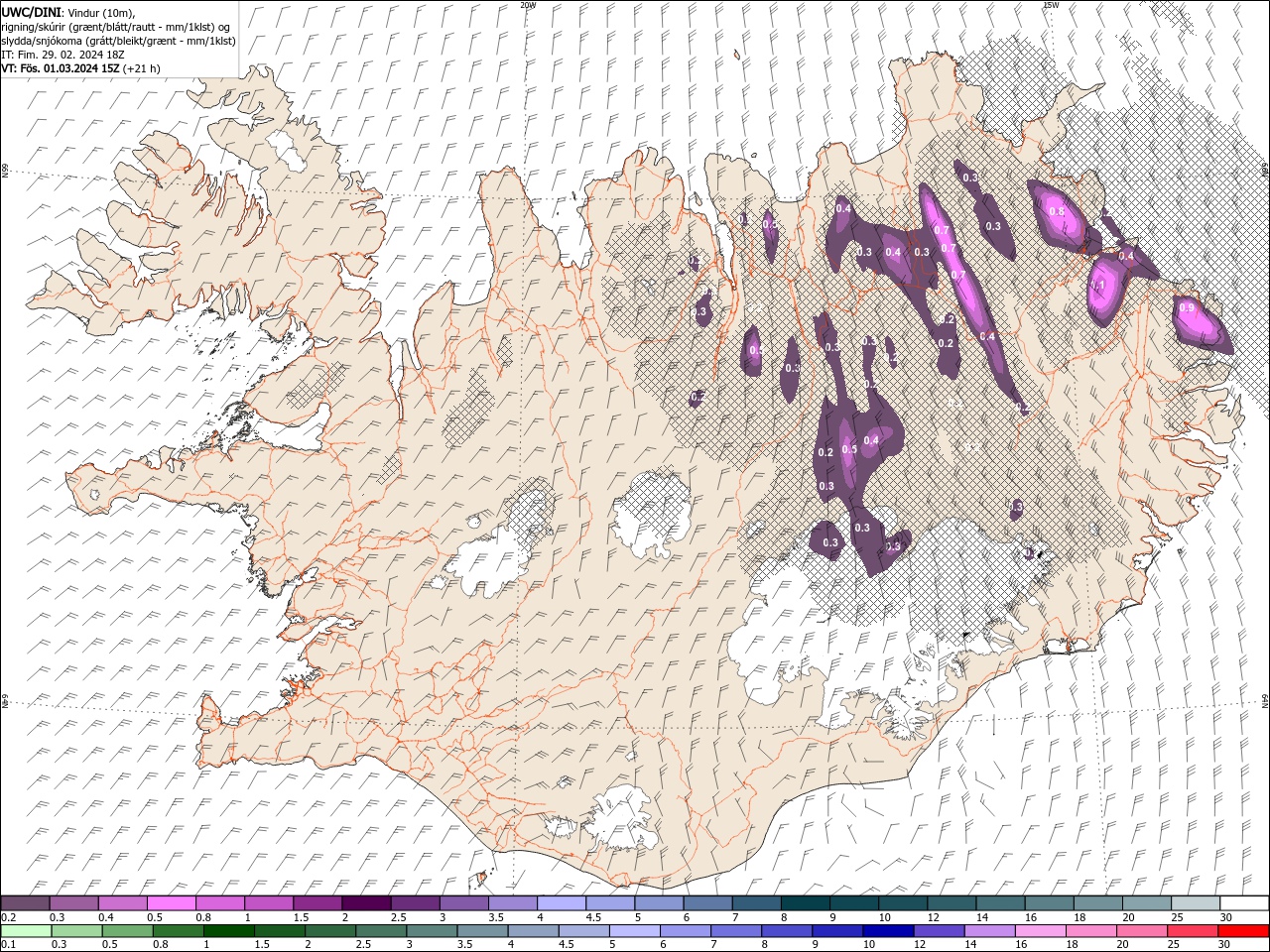Click the 'slydda/snjókoma' legend description line
This screenshot has width=1270, height=952.
[118, 40]
